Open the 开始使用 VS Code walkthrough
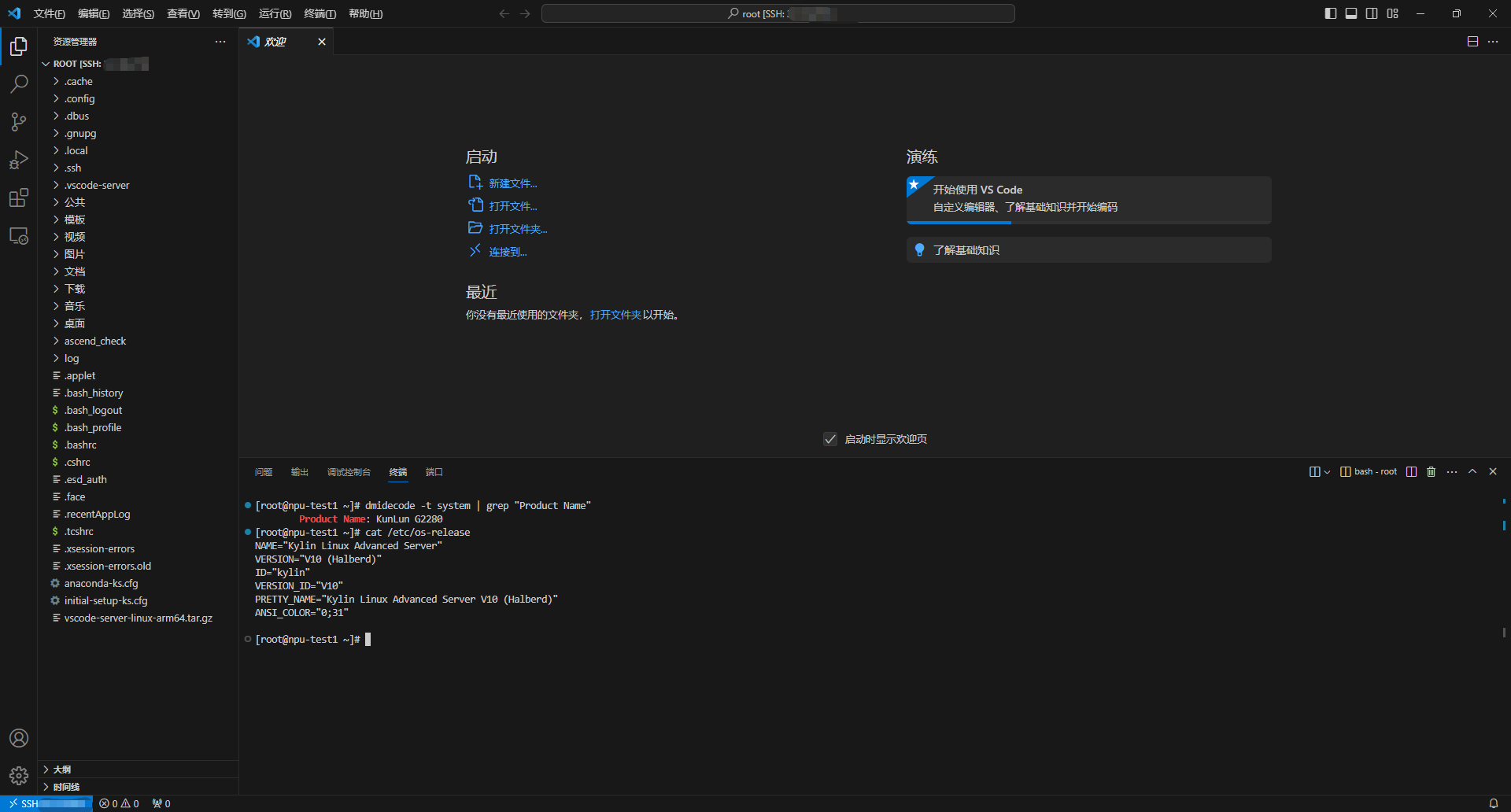This screenshot has width=1511, height=812. pos(1089,199)
